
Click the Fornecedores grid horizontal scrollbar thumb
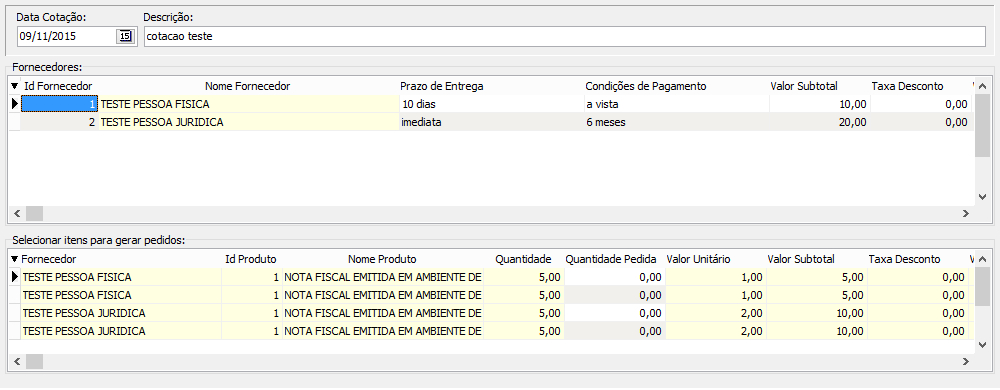(34, 213)
